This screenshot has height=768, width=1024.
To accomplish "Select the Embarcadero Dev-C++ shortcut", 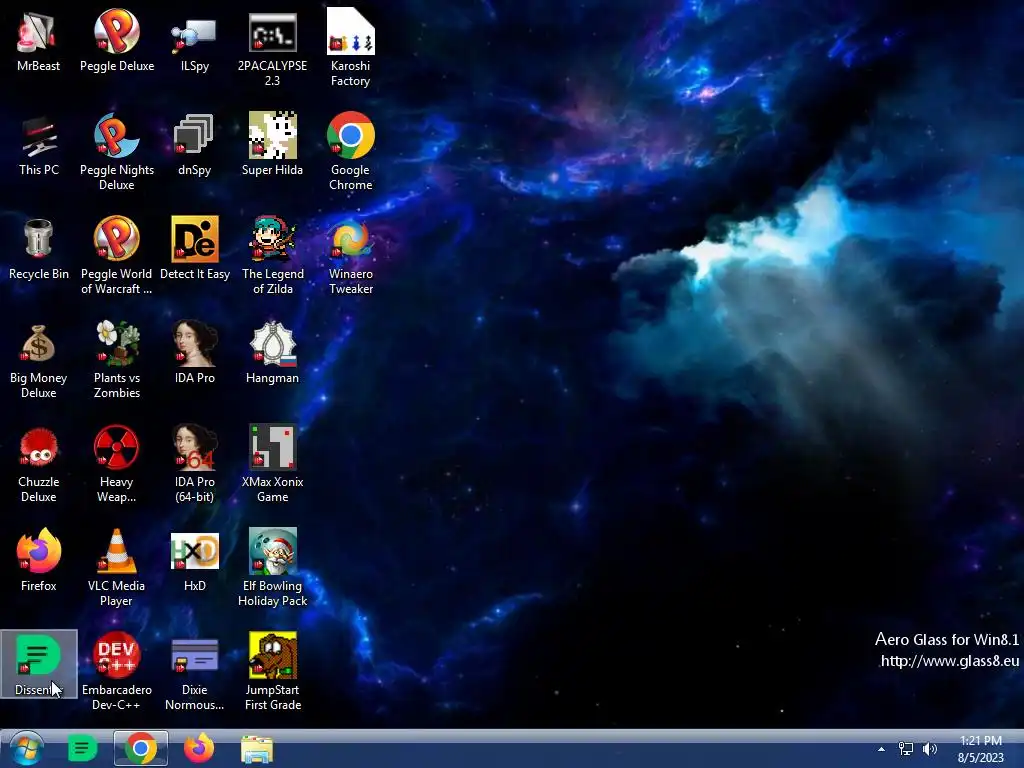I will point(117,671).
